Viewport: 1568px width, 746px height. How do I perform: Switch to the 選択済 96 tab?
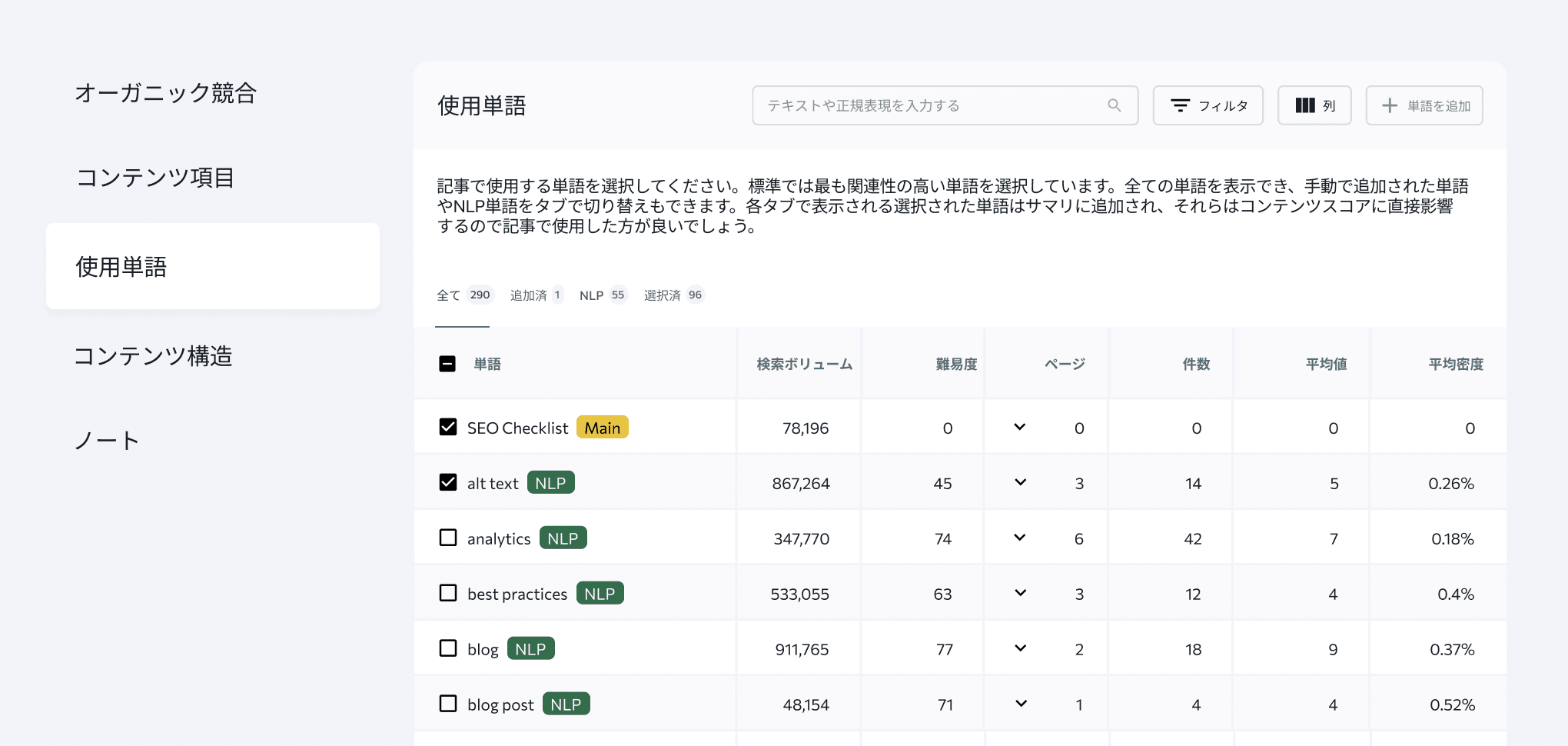tap(673, 295)
